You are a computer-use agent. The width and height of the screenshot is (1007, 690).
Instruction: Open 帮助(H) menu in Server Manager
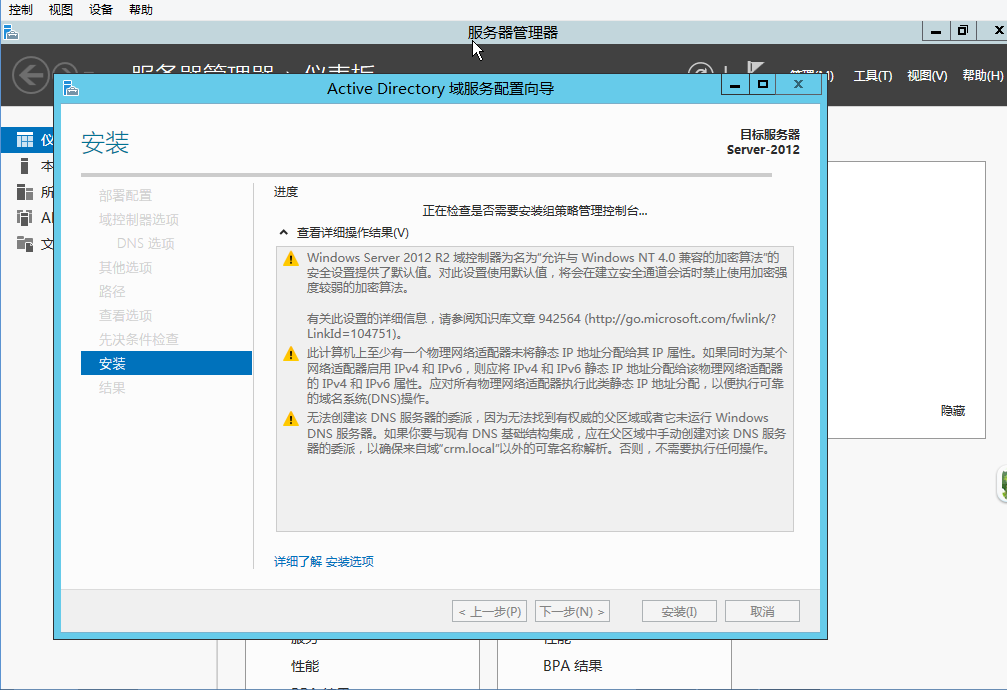[x=983, y=76]
